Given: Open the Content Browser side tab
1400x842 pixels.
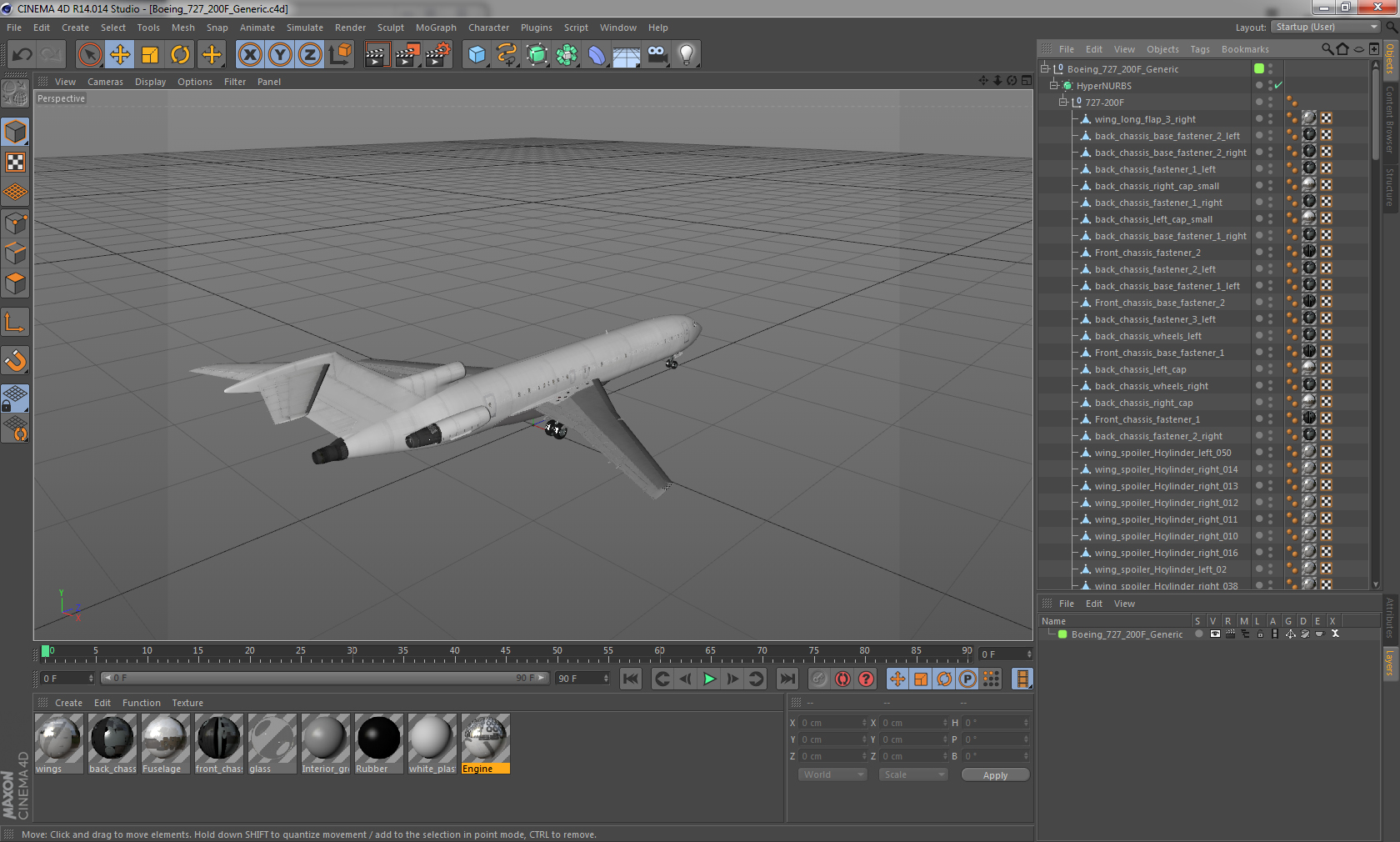Looking at the screenshot, I should point(1390,118).
